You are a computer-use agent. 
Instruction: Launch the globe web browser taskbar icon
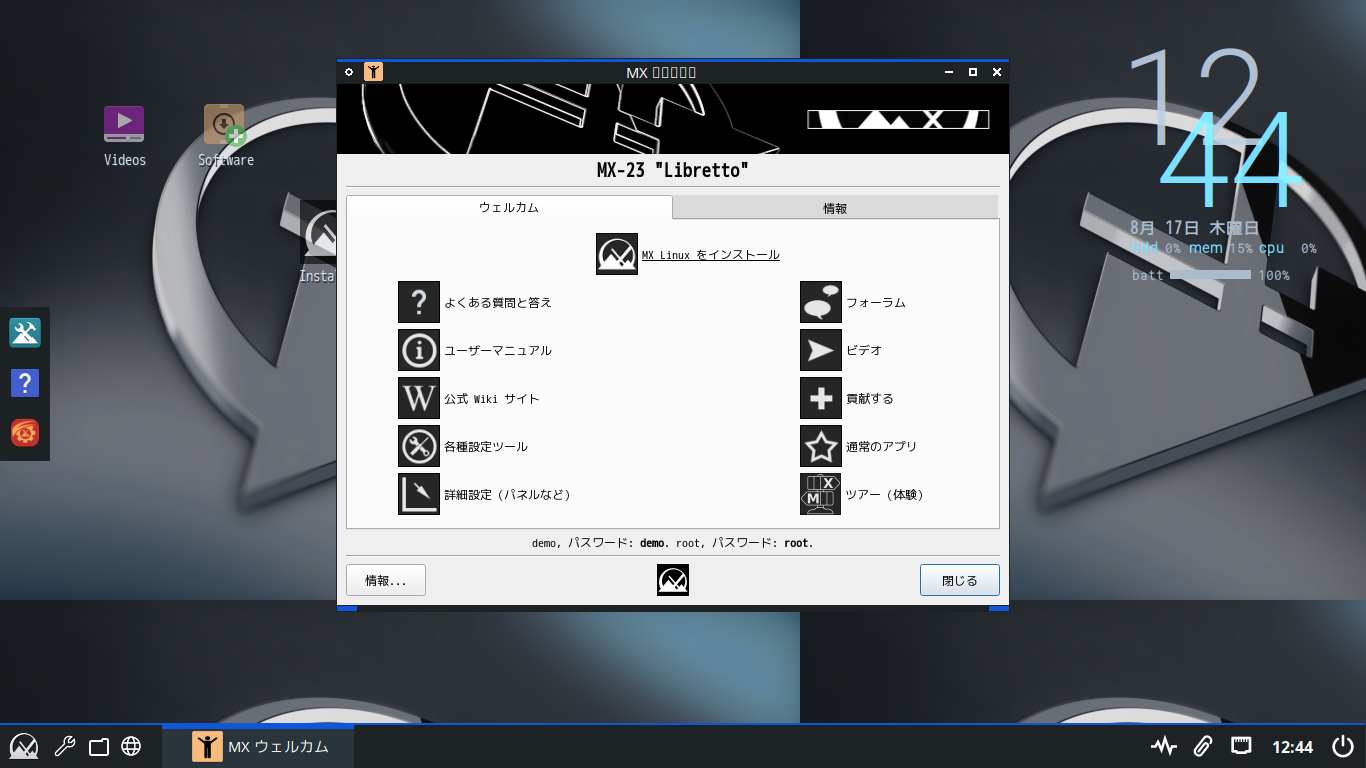coord(130,746)
